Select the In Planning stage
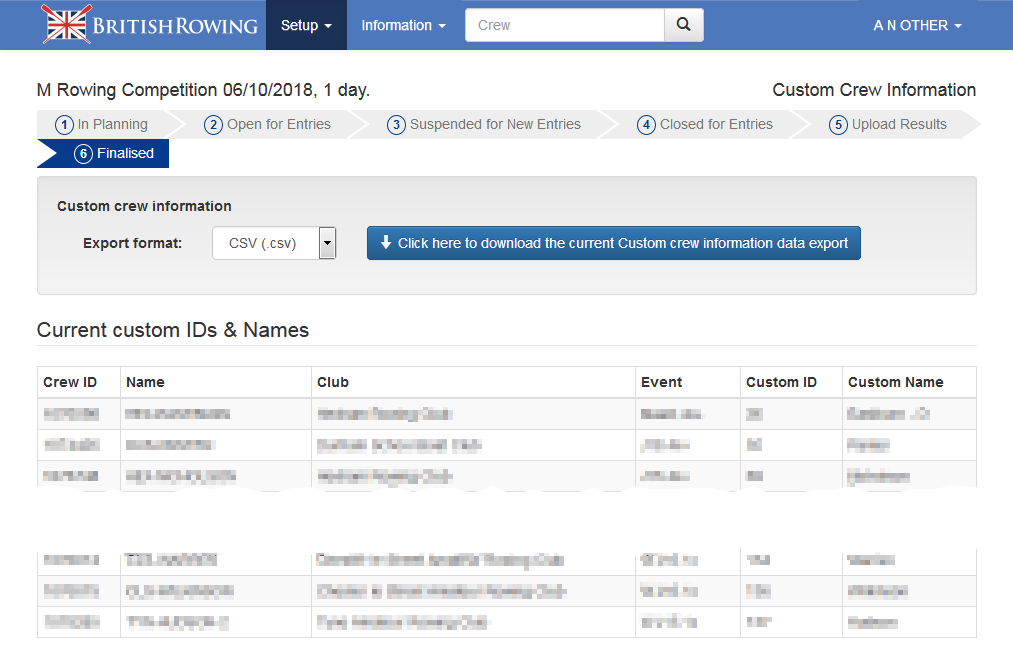Image resolution: width=1013 pixels, height=670 pixels. (x=102, y=124)
